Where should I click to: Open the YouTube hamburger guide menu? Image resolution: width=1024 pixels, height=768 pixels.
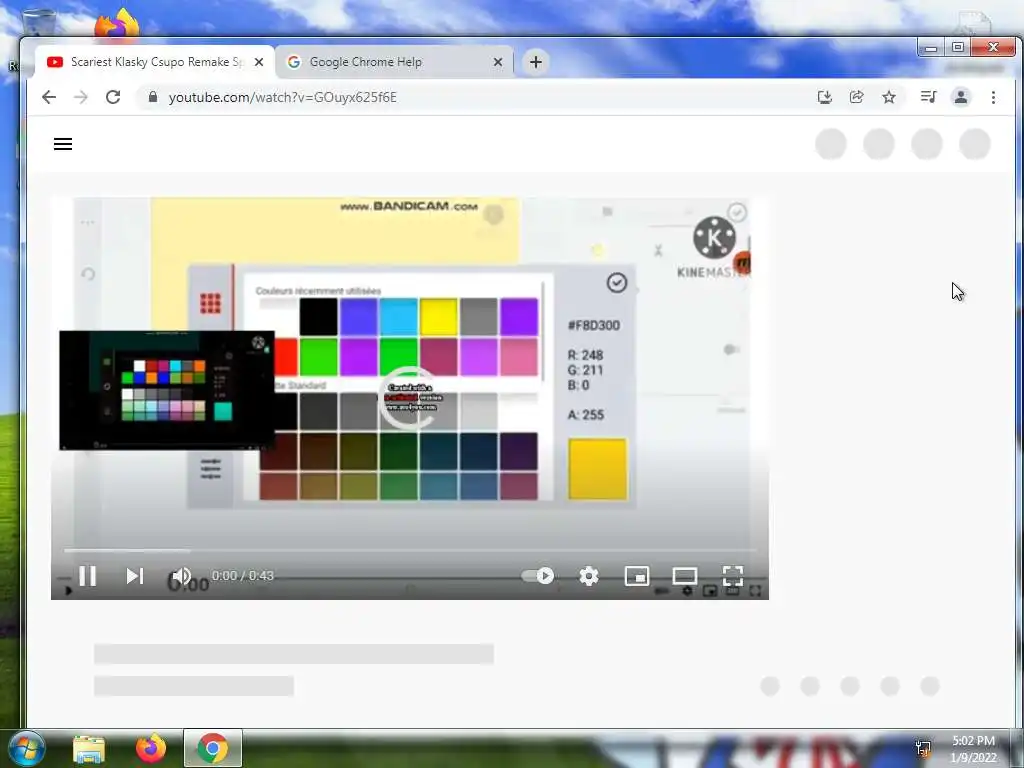[x=63, y=144]
